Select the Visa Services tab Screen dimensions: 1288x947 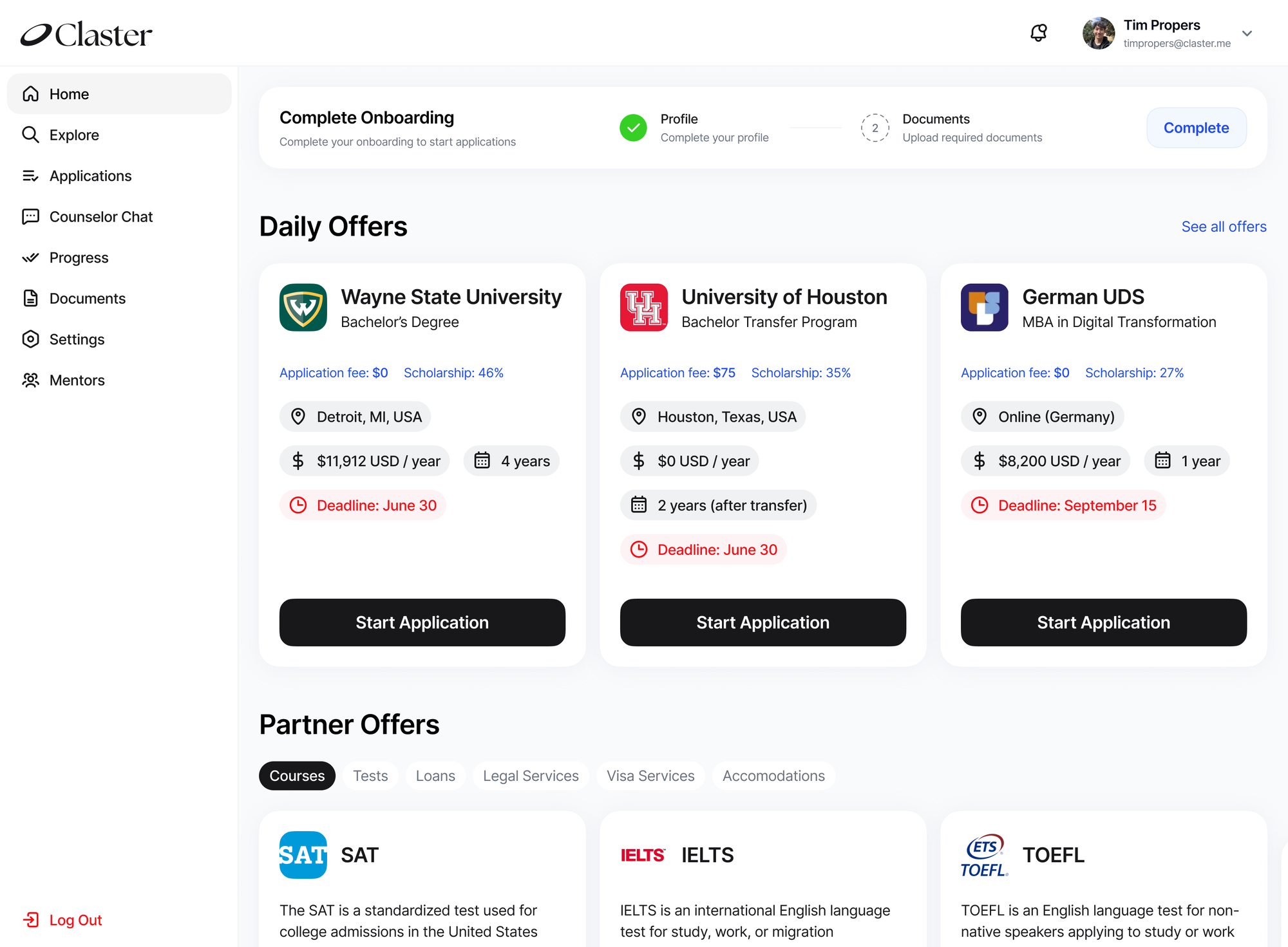click(x=650, y=776)
